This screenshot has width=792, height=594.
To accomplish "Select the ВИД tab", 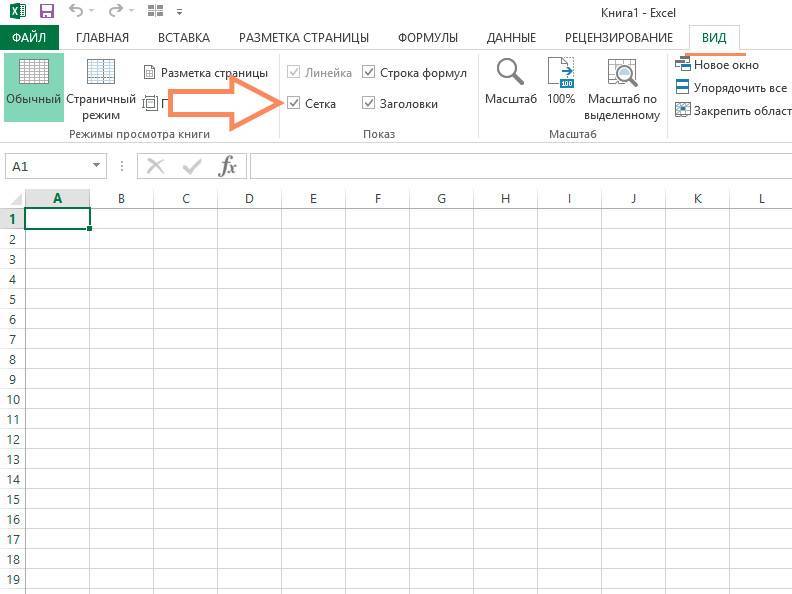I will point(714,38).
